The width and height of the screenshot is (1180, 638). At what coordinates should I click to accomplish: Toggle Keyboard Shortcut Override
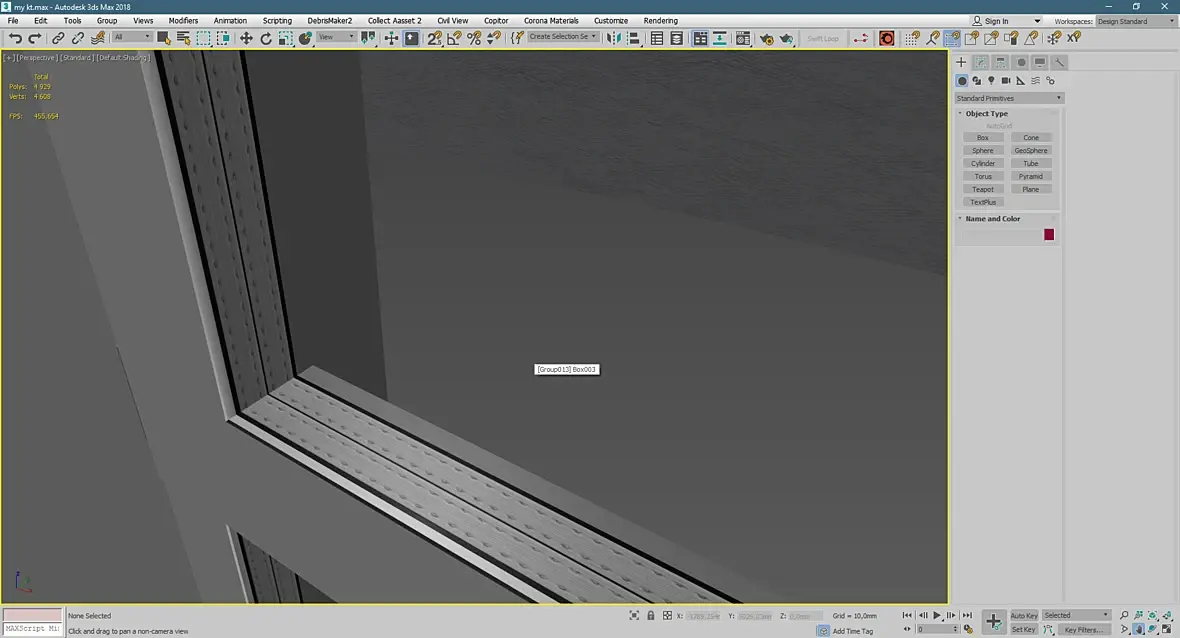412,38
